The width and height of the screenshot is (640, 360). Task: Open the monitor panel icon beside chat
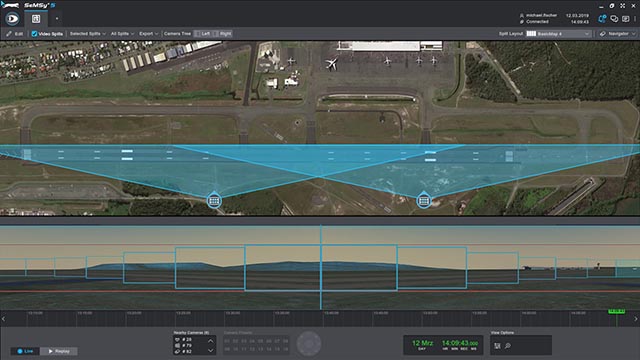click(x=626, y=19)
